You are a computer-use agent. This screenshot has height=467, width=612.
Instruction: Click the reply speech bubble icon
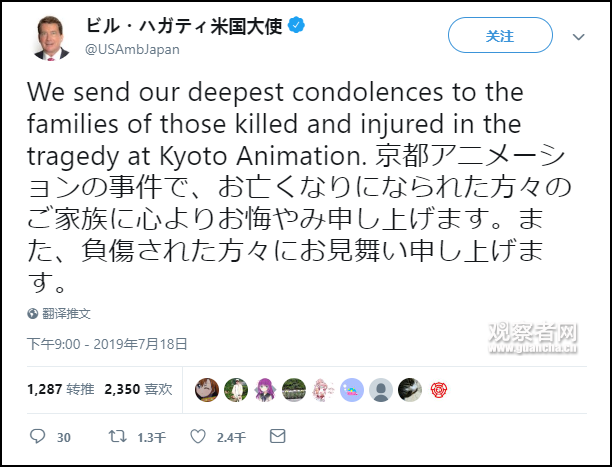pos(38,437)
